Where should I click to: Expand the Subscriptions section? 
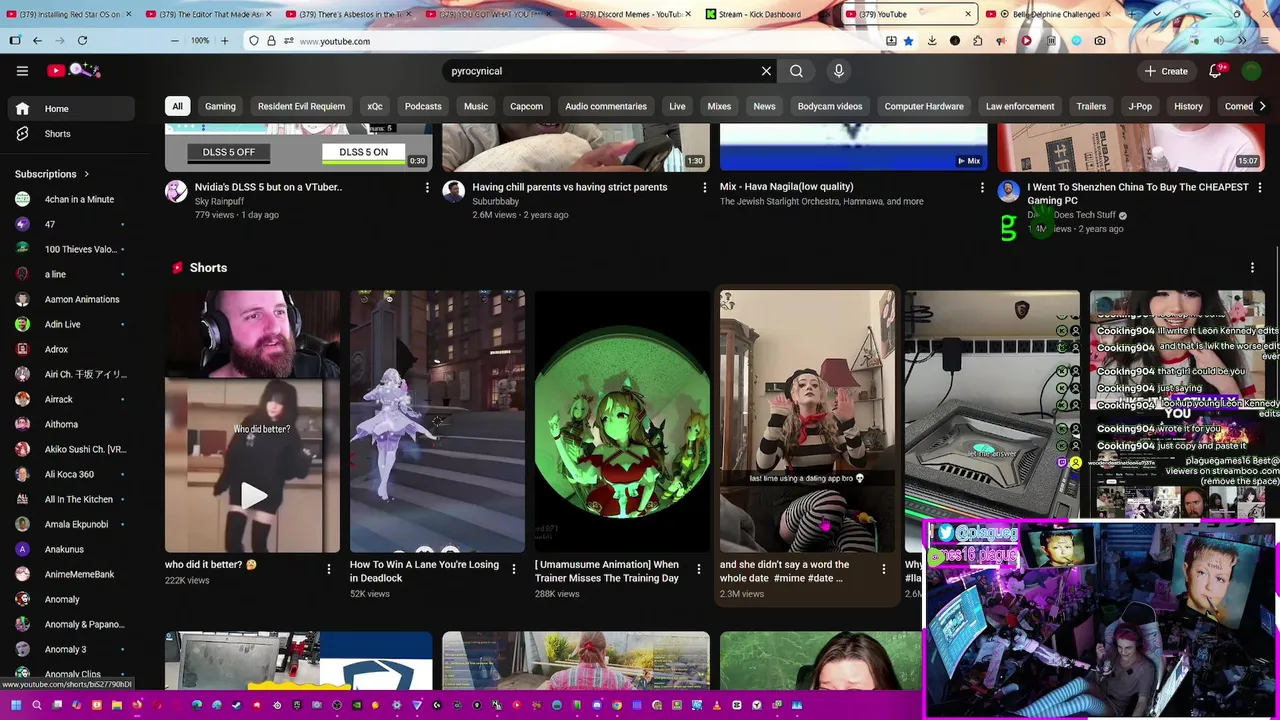tap(52, 174)
